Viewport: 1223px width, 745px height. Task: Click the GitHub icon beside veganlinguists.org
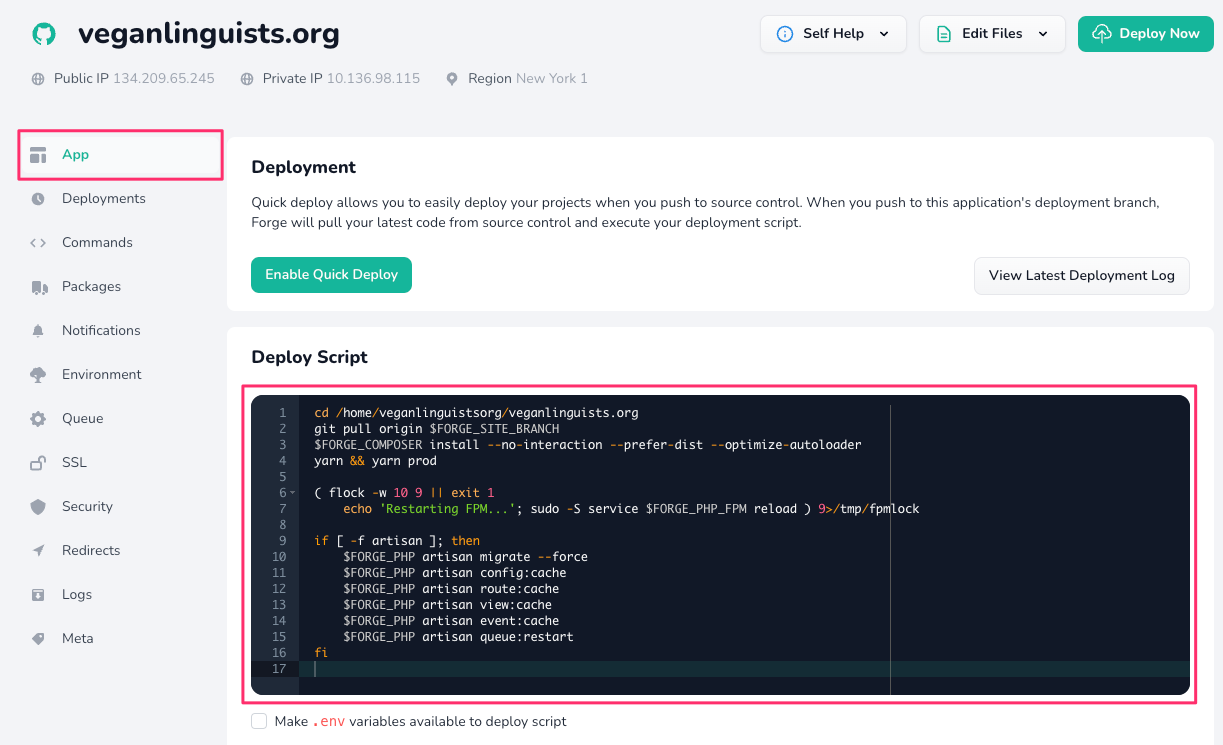pos(43,32)
